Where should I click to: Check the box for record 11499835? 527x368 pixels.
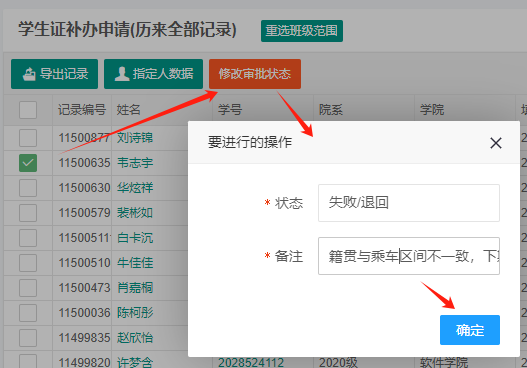(x=28, y=337)
